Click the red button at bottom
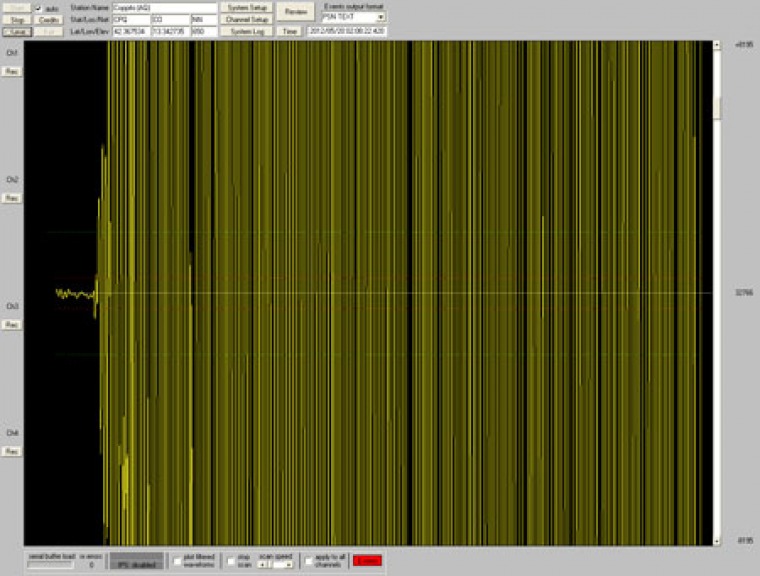This screenshot has width=760, height=576. pos(367,561)
